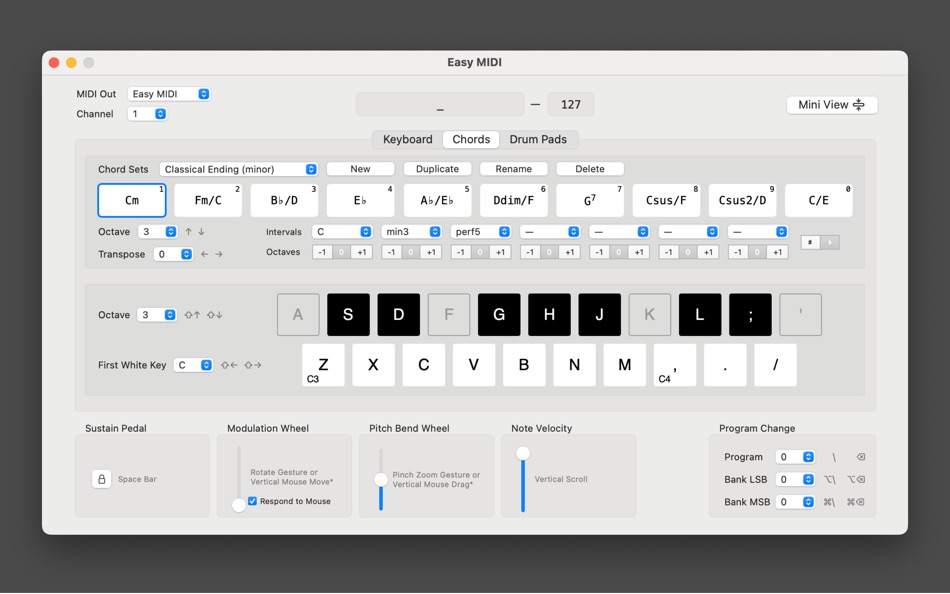950x594 pixels.
Task: Toggle Respond to Mouse checkbox
Action: [x=253, y=501]
